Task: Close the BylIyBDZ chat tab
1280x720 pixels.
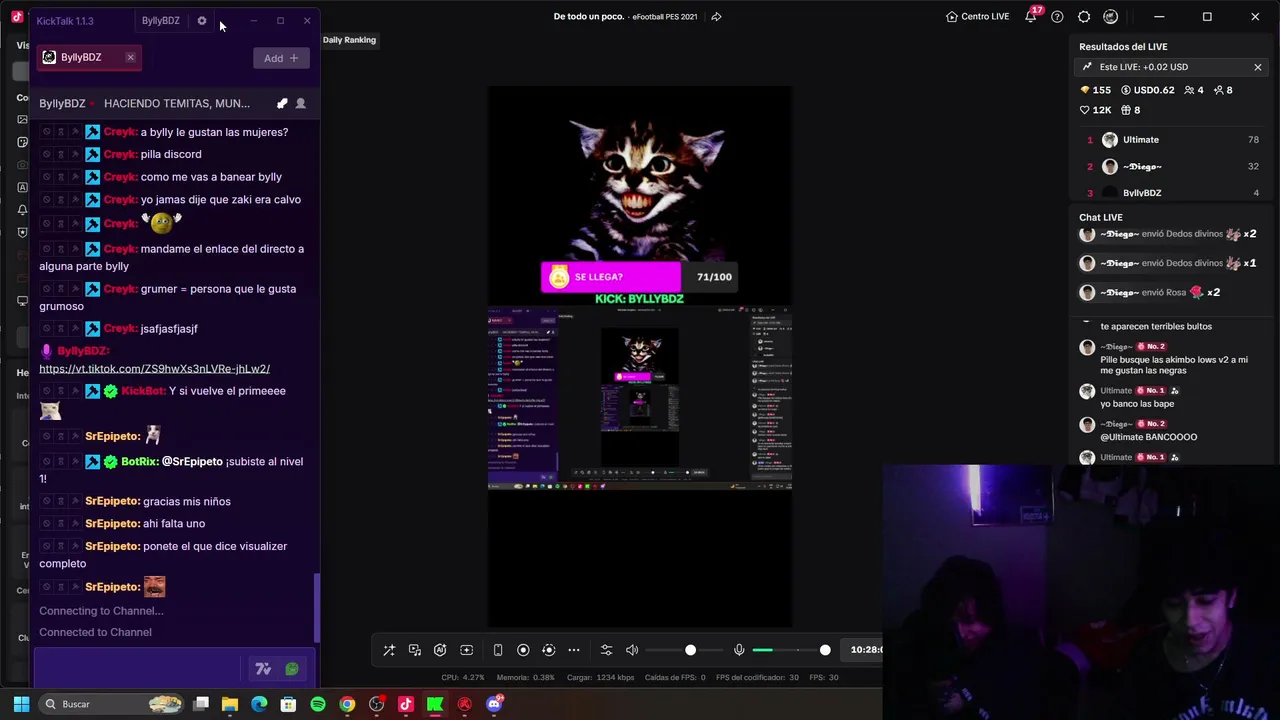Action: click(130, 58)
